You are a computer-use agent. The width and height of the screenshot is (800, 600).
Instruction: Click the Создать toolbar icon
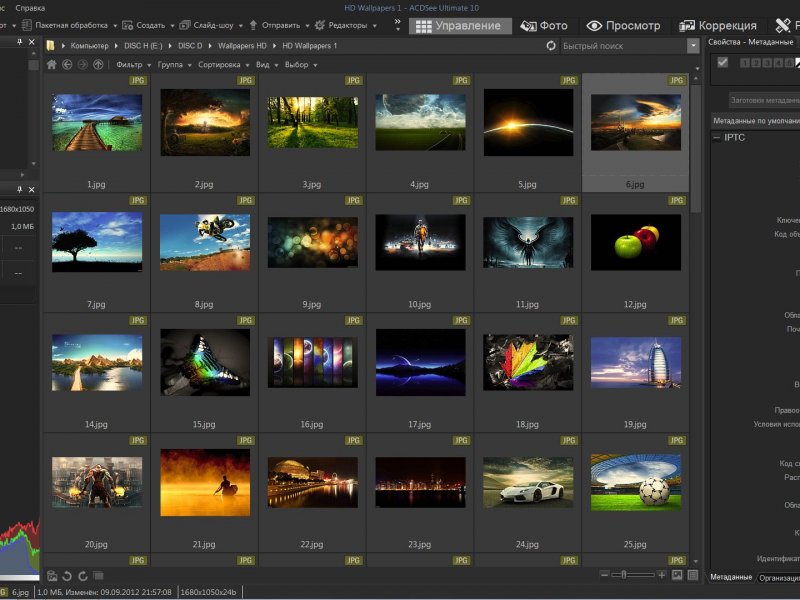click(x=128, y=25)
